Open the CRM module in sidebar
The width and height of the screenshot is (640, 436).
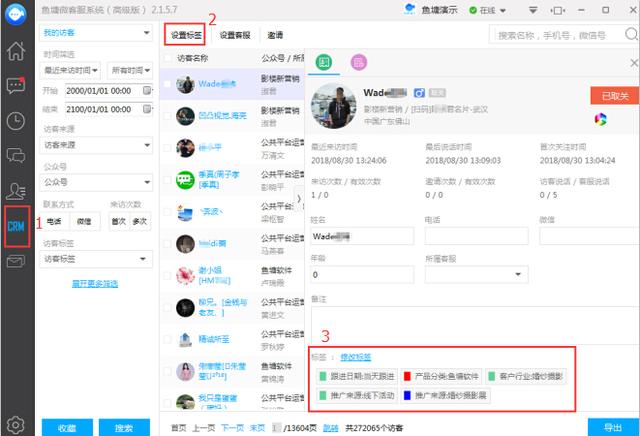pyautogui.click(x=16, y=225)
